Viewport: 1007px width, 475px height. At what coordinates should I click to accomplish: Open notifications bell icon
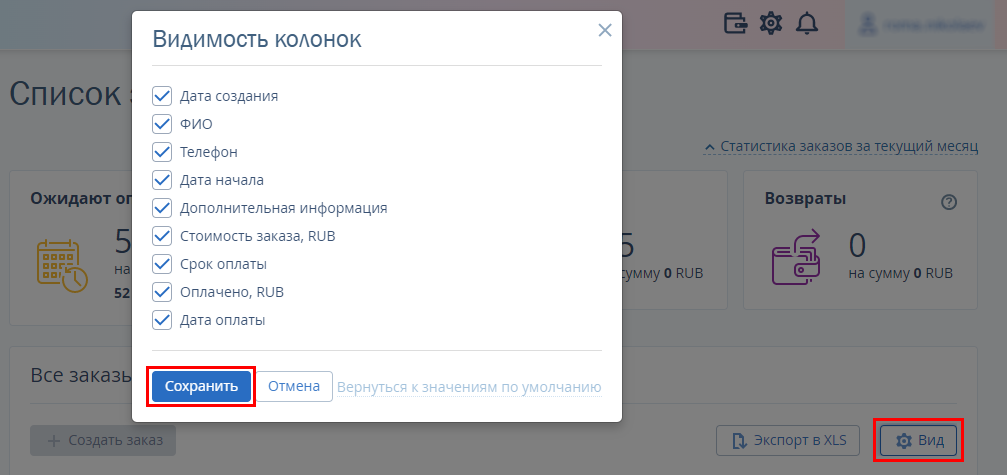tap(807, 24)
